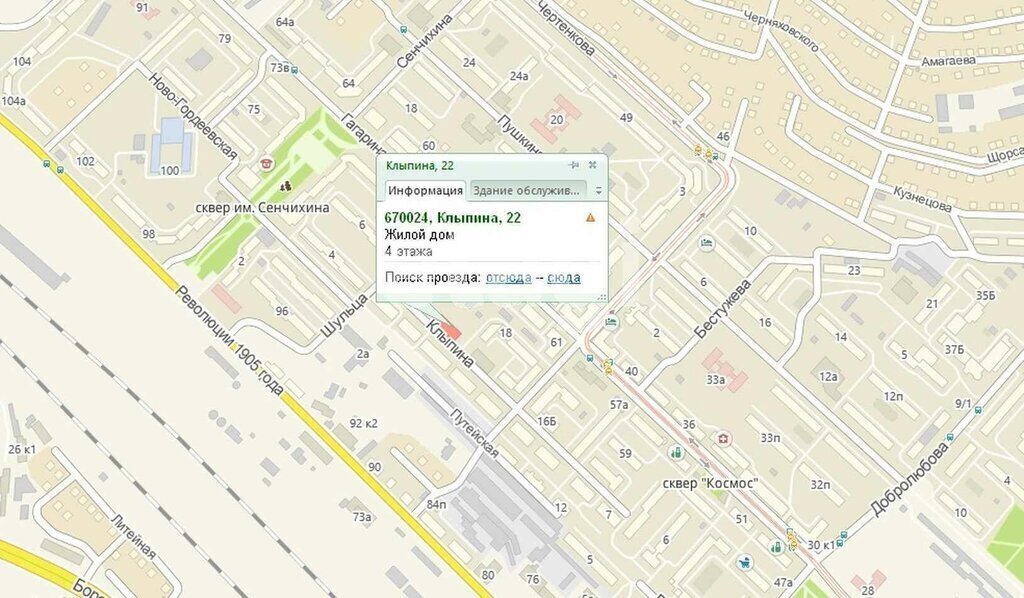The image size is (1024, 598).
Task: Click the hotel bed icon near building 10
Action: pyautogui.click(x=708, y=243)
